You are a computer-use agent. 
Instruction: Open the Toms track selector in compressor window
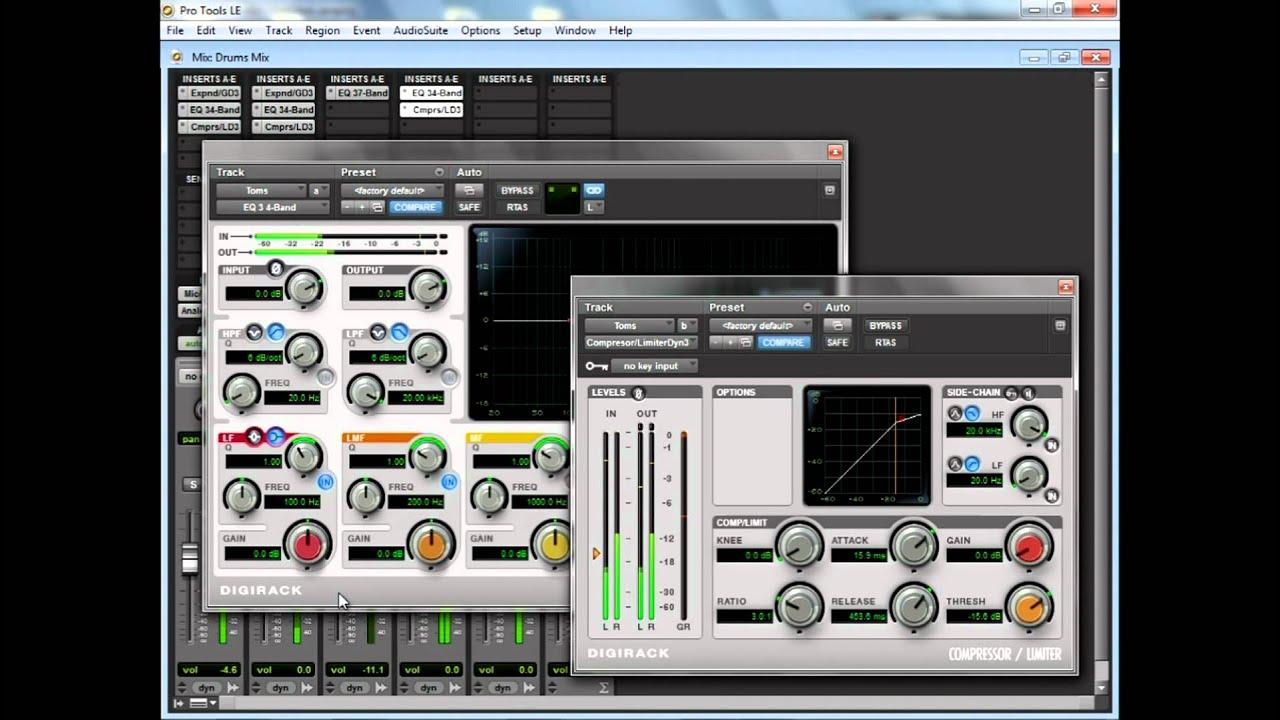click(x=629, y=325)
